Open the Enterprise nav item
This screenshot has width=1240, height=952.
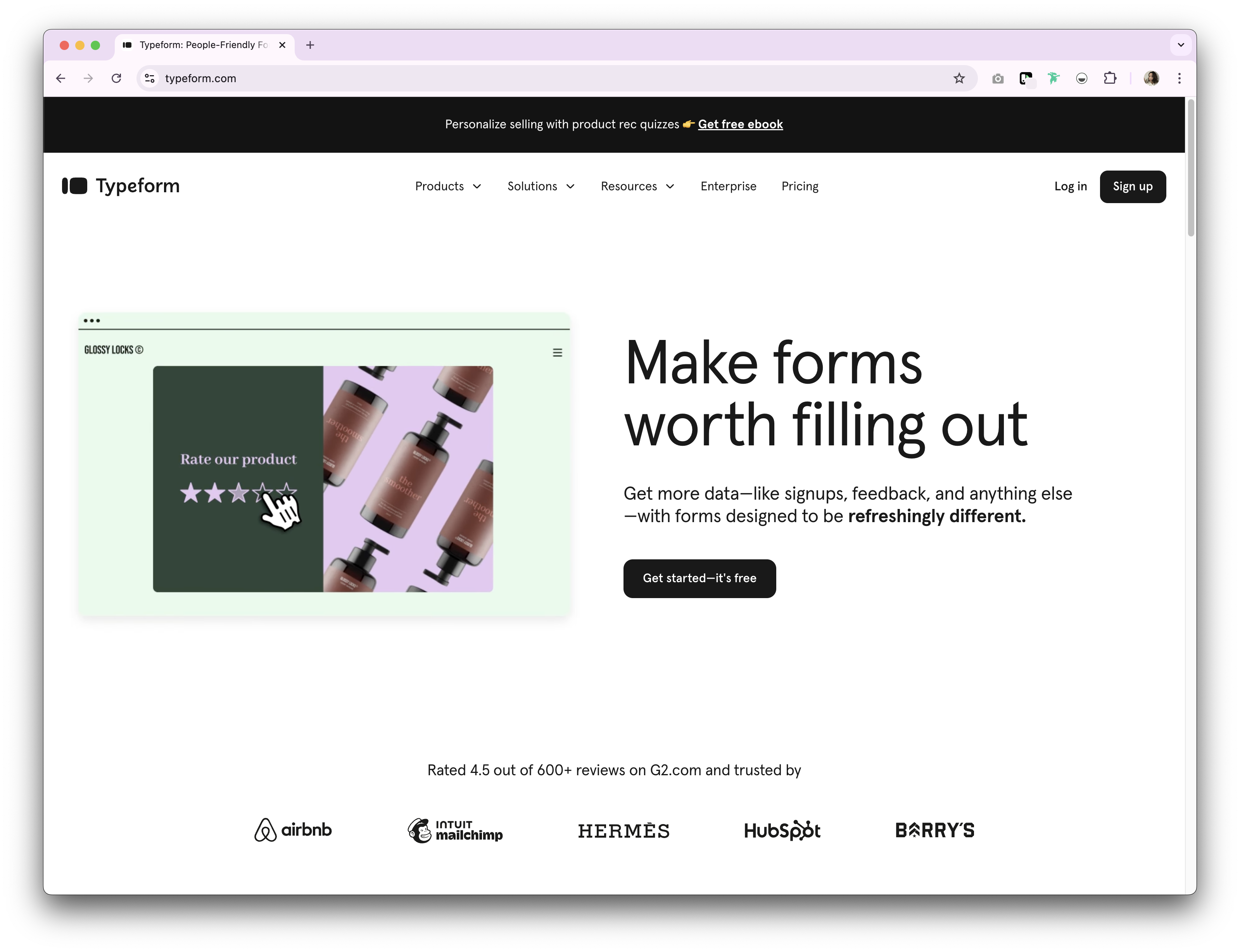(728, 186)
